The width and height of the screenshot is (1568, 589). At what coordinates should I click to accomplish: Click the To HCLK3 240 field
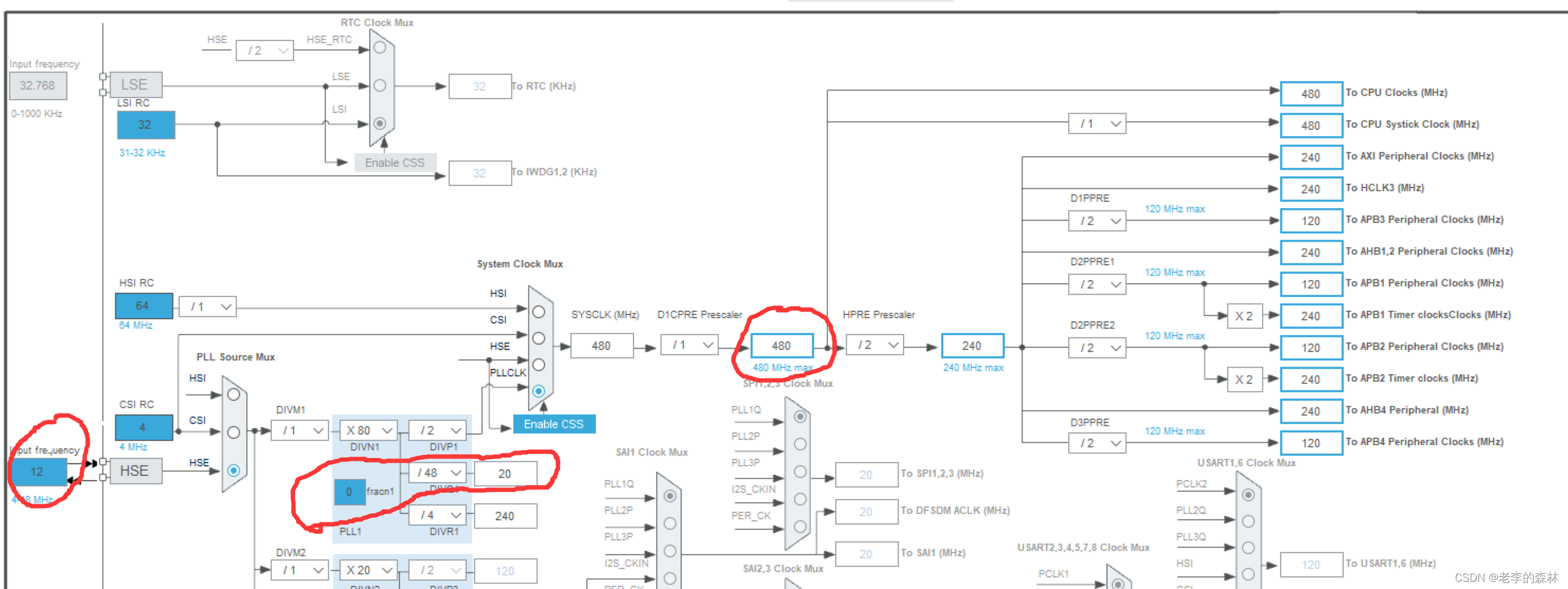tap(1311, 189)
